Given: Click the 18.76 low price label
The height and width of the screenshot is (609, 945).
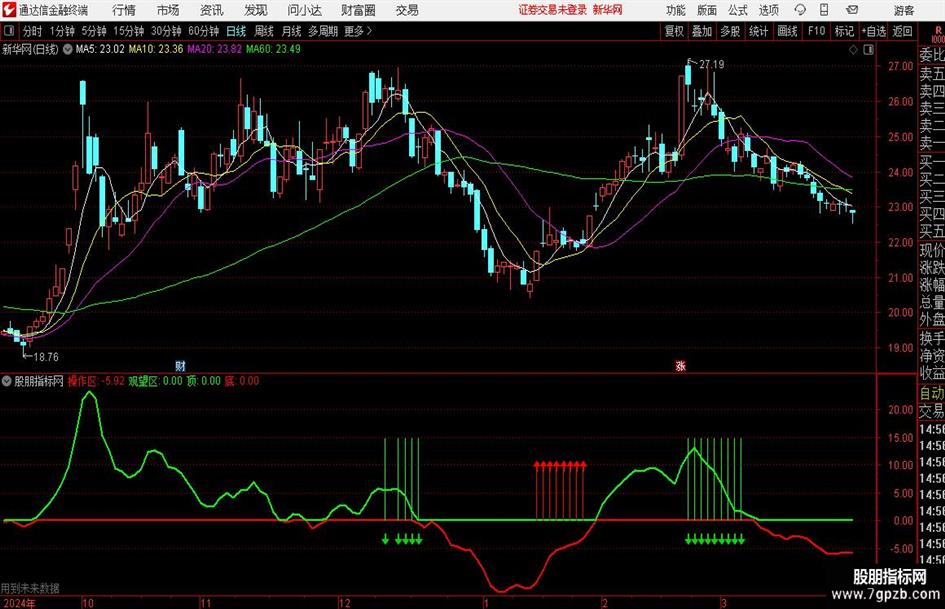Looking at the screenshot, I should (x=46, y=357).
